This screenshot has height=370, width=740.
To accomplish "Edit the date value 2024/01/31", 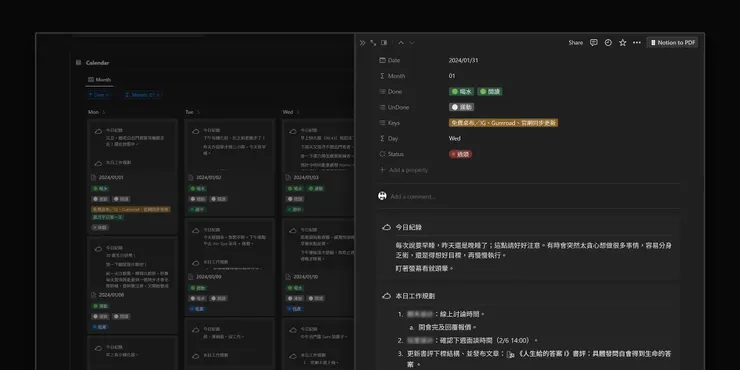I will [x=463, y=60].
